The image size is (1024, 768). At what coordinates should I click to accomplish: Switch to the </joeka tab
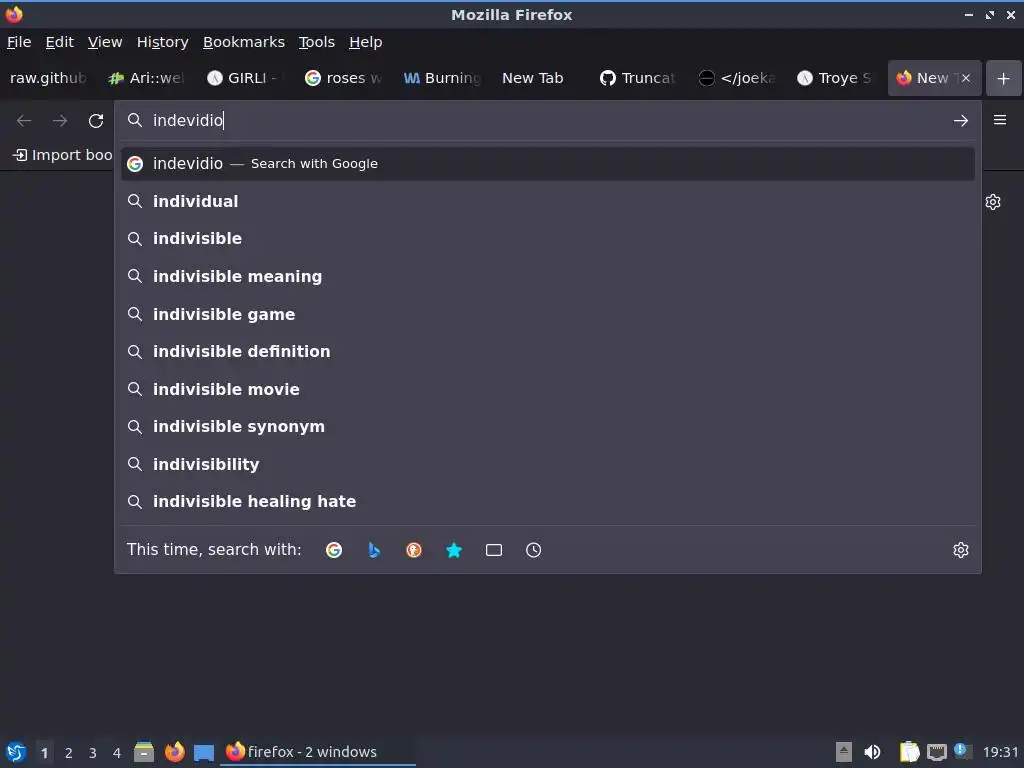pos(737,78)
